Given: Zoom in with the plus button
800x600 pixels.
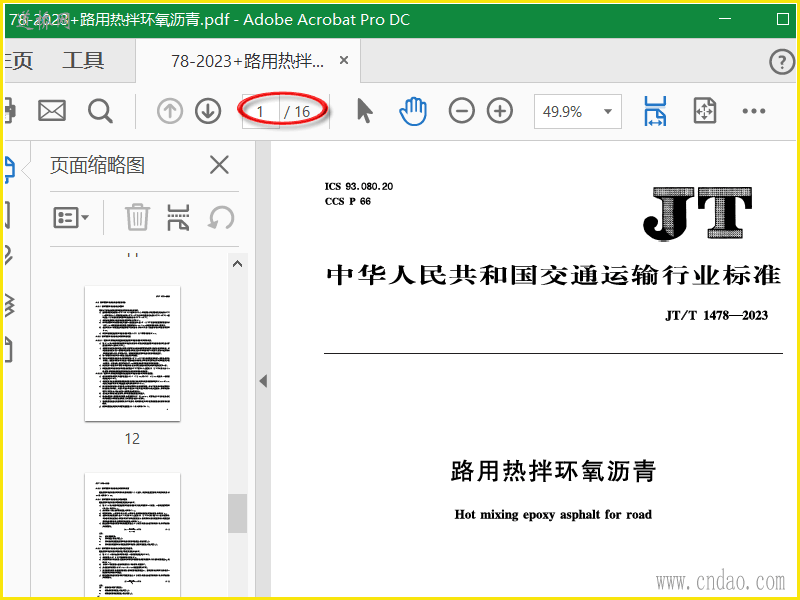Looking at the screenshot, I should point(500,111).
